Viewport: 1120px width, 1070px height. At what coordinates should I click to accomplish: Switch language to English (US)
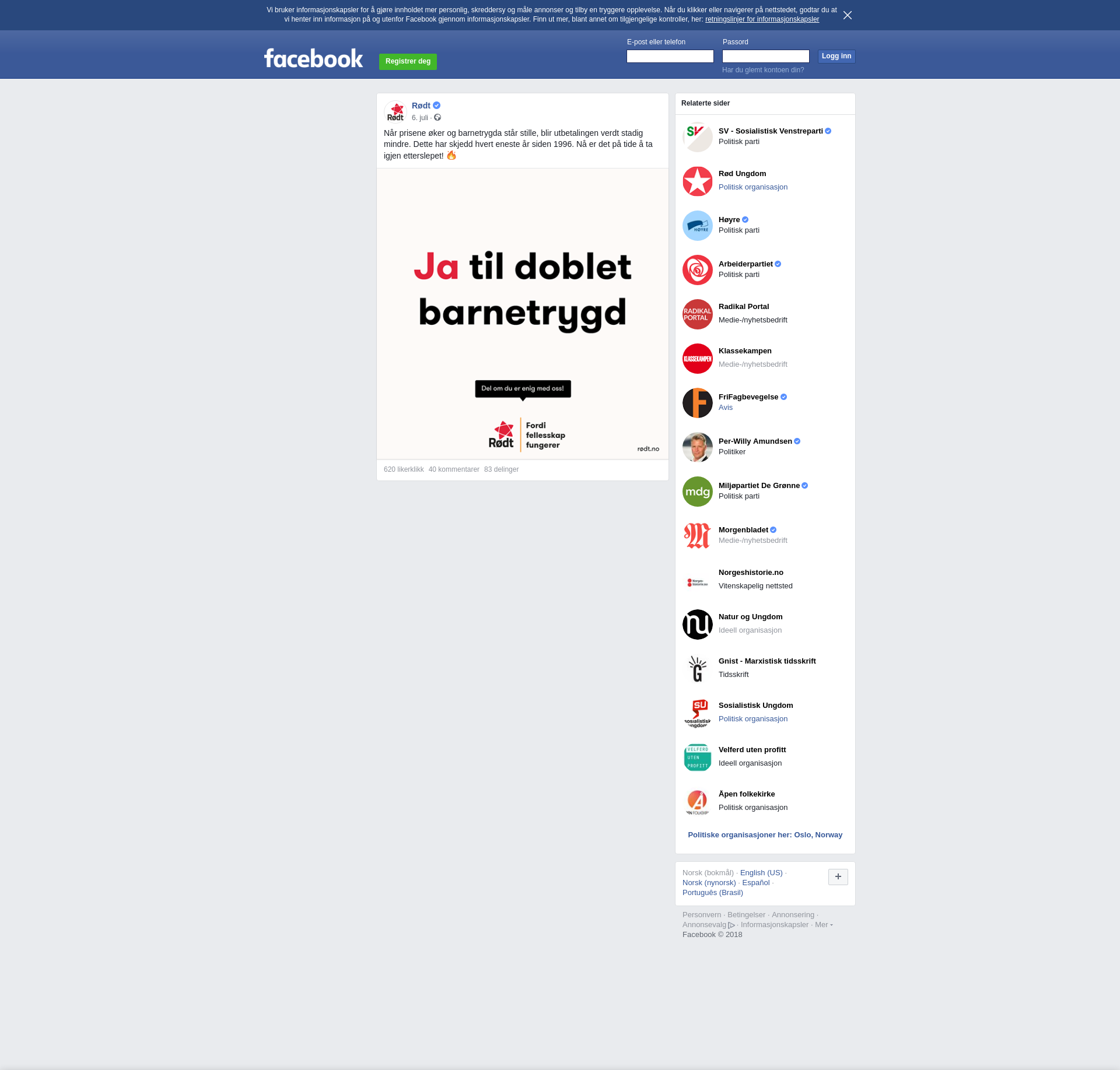click(761, 873)
